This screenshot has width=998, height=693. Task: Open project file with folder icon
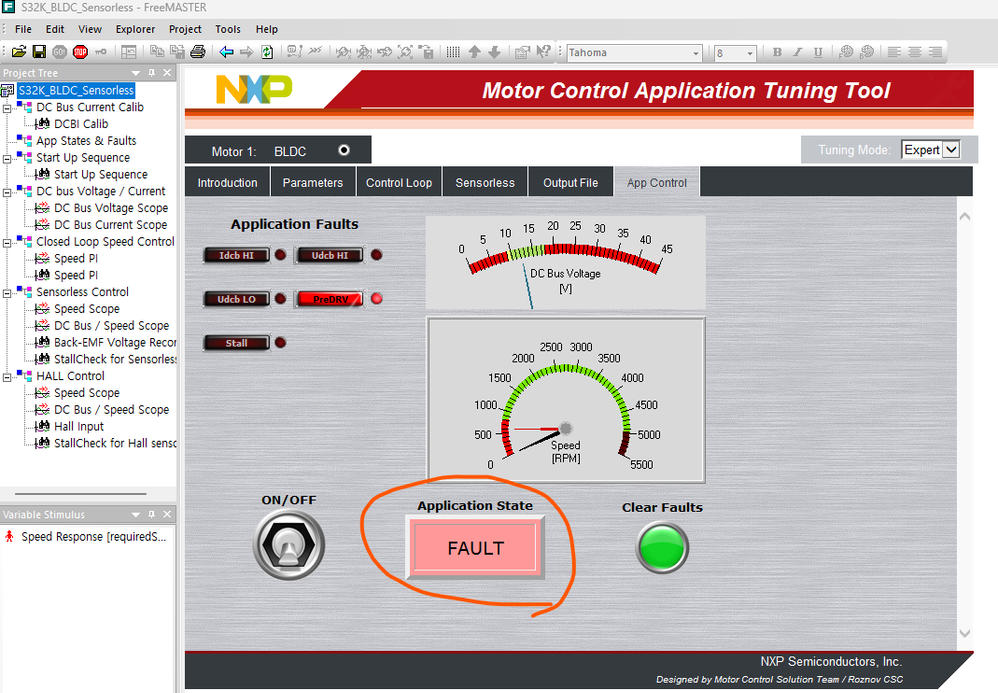pos(19,52)
